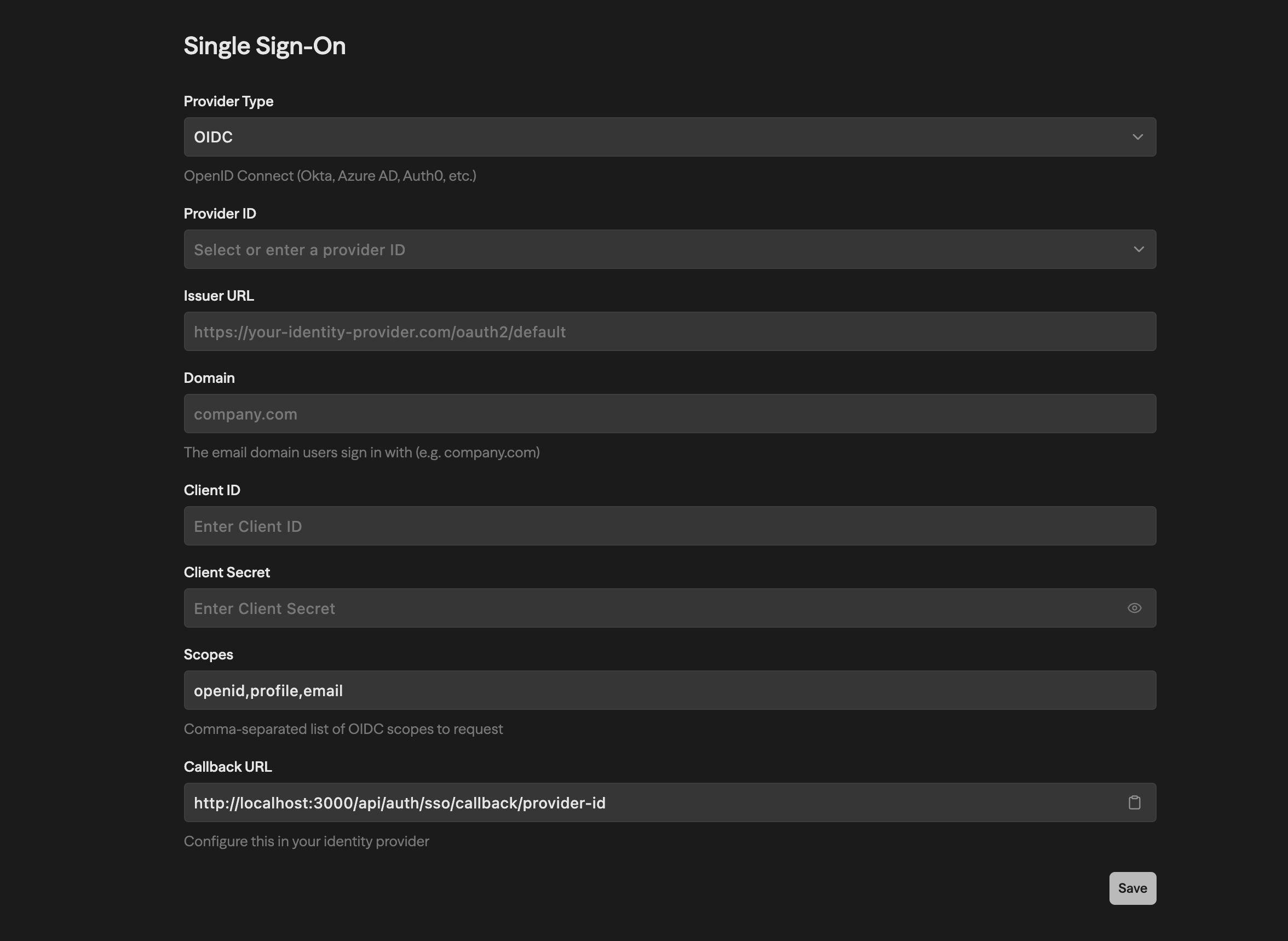Viewport: 1288px width, 941px height.
Task: Click the Scopes field containing openid,profile,email
Action: click(670, 690)
